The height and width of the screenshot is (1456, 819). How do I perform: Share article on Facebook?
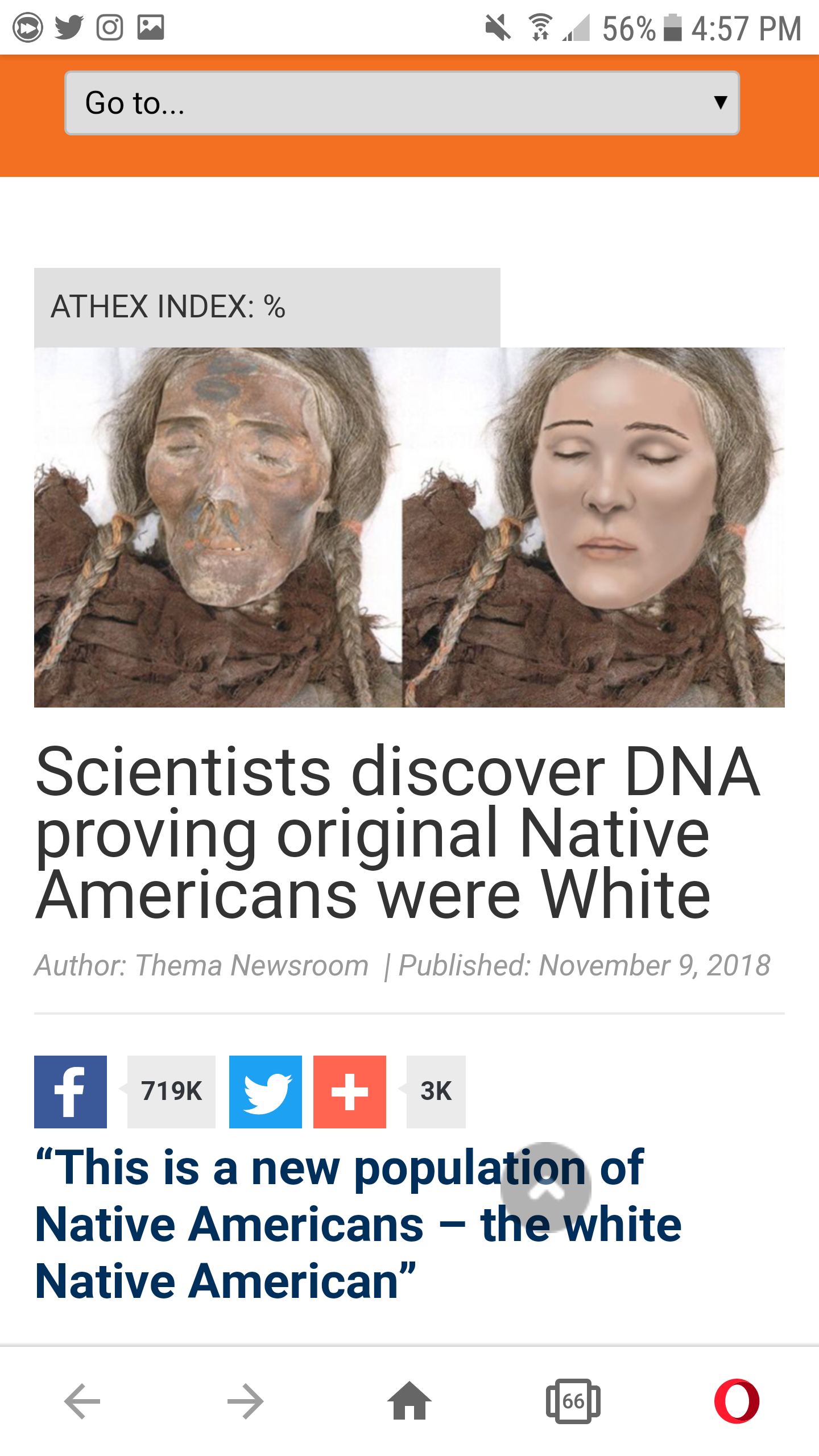coord(71,1091)
